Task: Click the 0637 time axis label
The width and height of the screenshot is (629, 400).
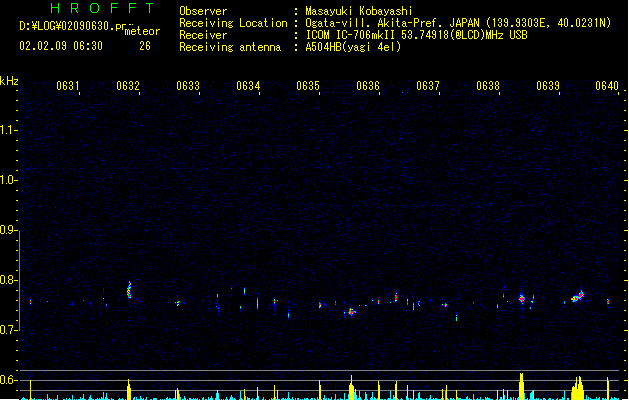Action: point(428,86)
